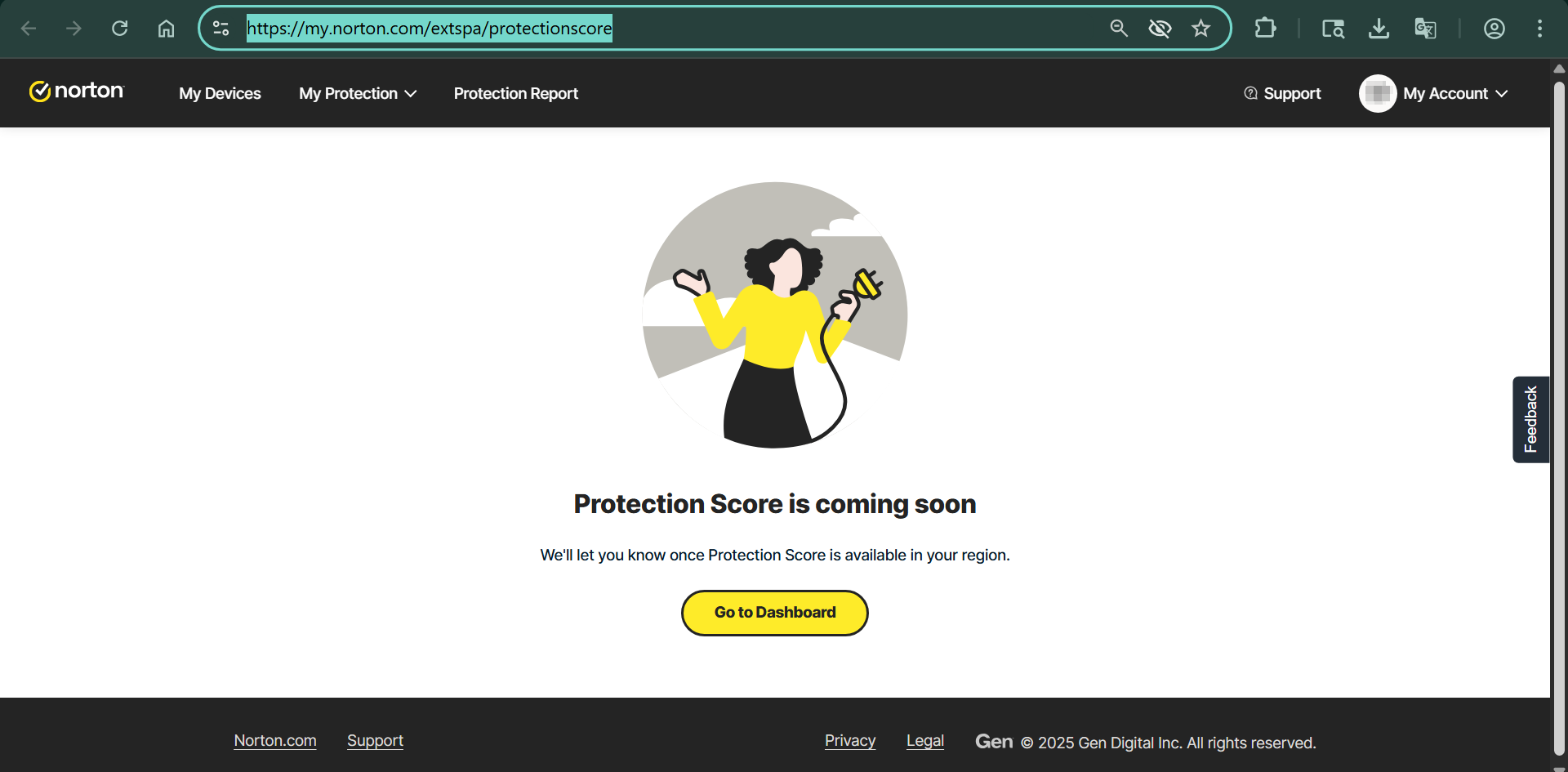Open site information controls in address bar
The width and height of the screenshot is (1568, 772).
tap(220, 29)
